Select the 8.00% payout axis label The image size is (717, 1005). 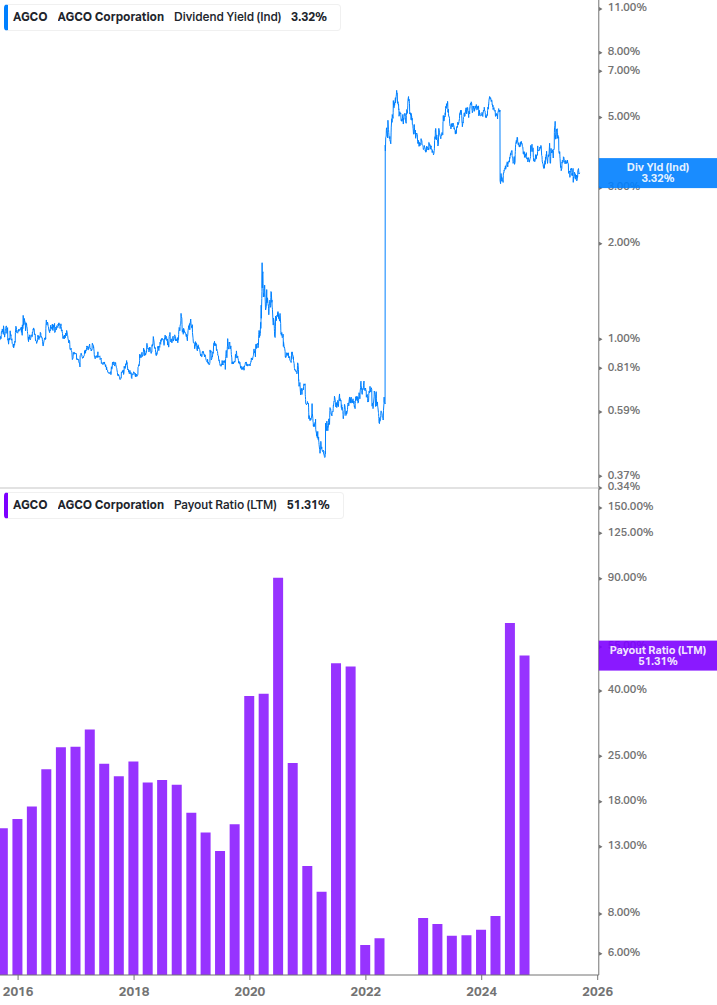[623, 913]
